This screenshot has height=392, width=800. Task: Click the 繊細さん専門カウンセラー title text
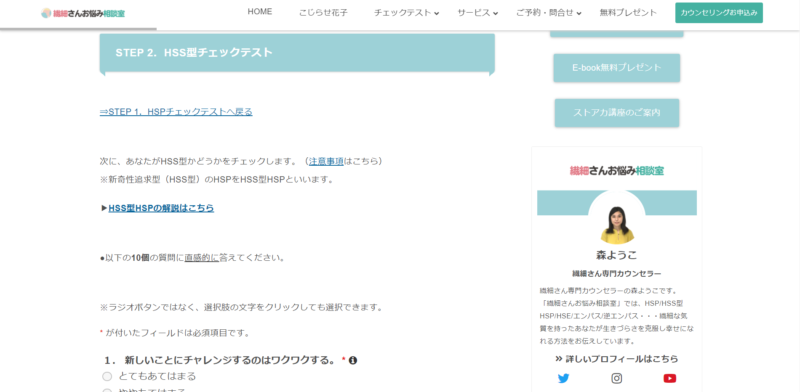tap(617, 274)
